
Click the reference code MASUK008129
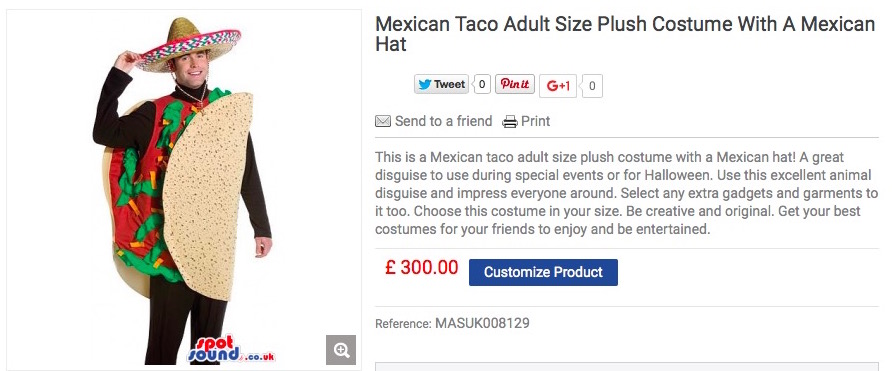coord(482,324)
